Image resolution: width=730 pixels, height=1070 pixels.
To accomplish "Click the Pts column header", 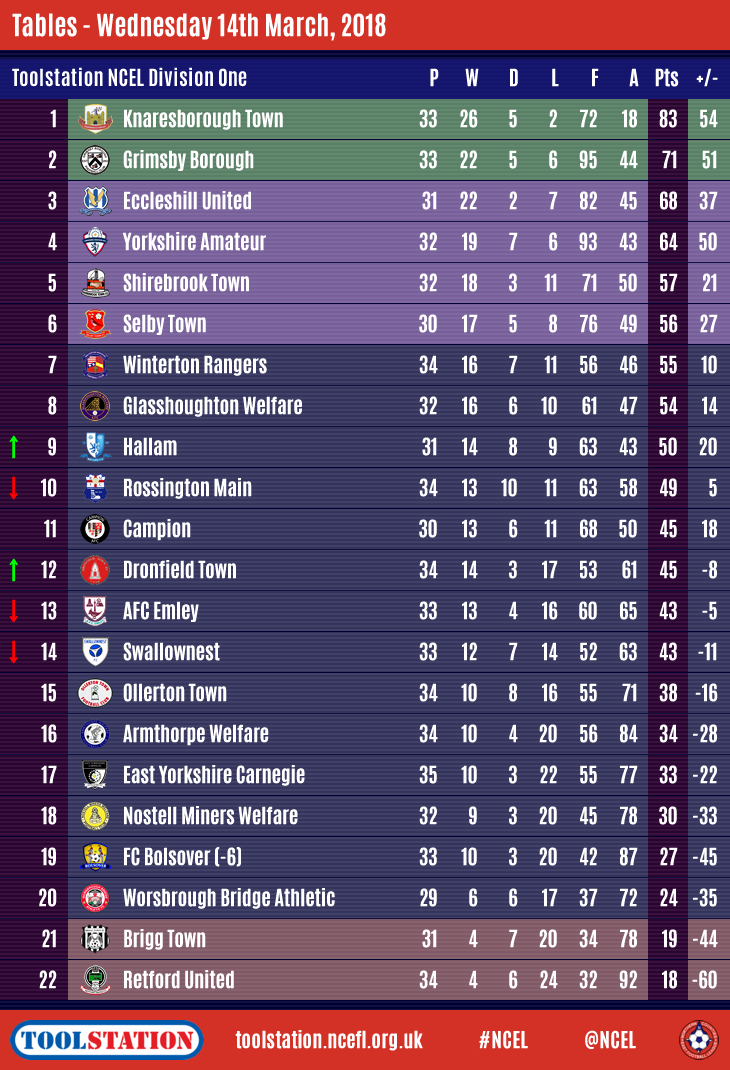I will (666, 78).
